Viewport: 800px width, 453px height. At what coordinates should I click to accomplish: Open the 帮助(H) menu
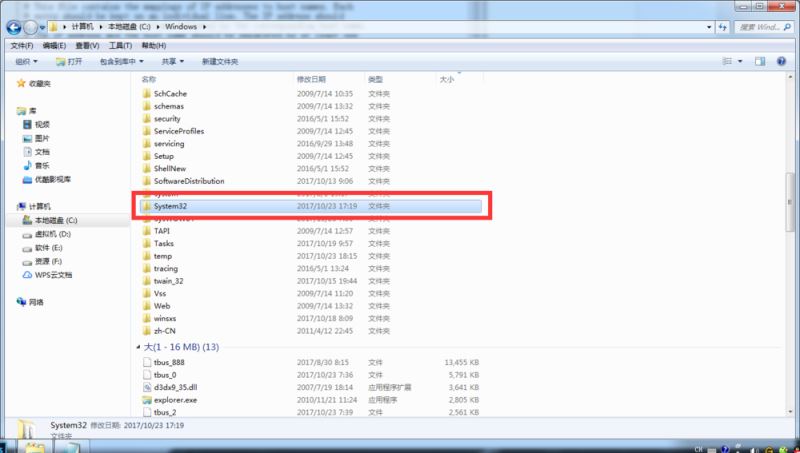click(x=154, y=46)
